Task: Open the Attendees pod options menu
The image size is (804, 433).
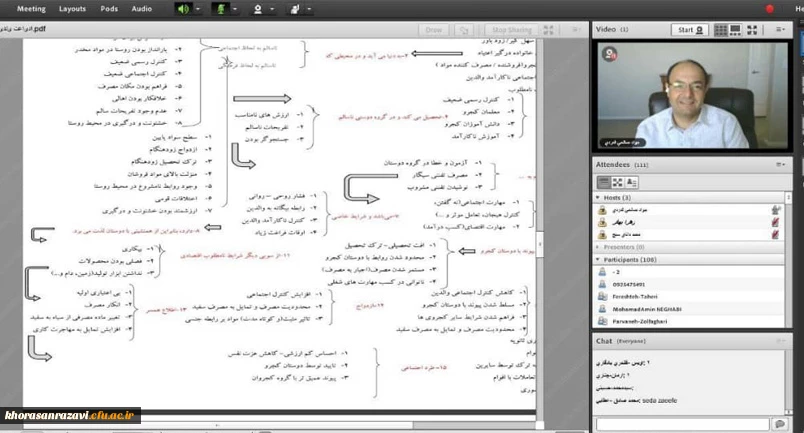Action: pos(779,164)
